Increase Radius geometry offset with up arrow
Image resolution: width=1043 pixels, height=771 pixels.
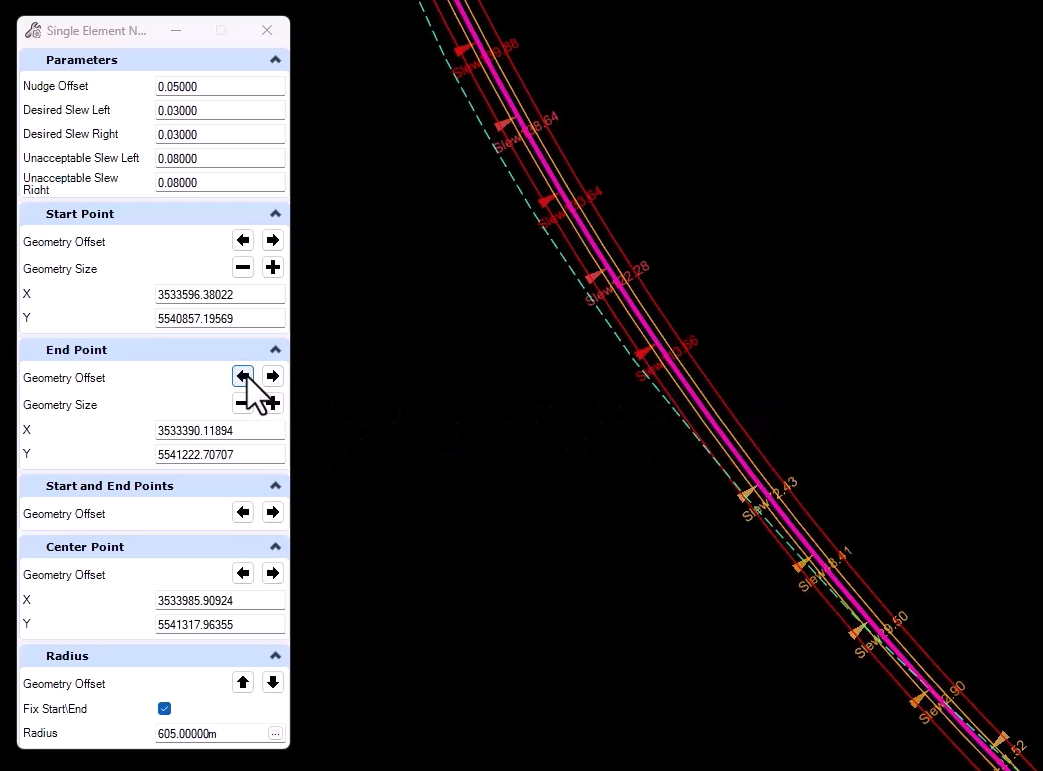pos(243,682)
